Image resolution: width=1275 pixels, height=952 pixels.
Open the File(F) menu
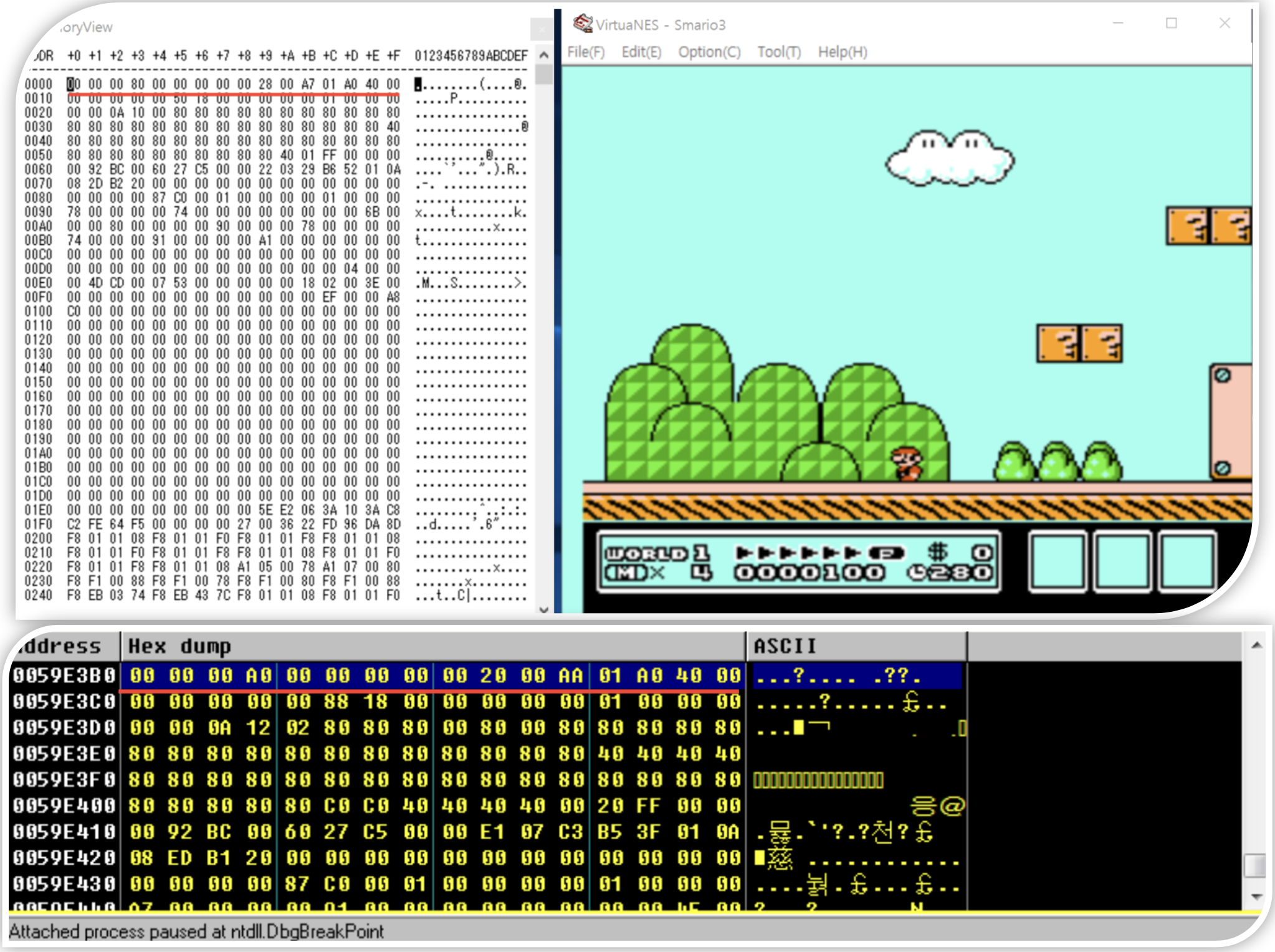[586, 52]
